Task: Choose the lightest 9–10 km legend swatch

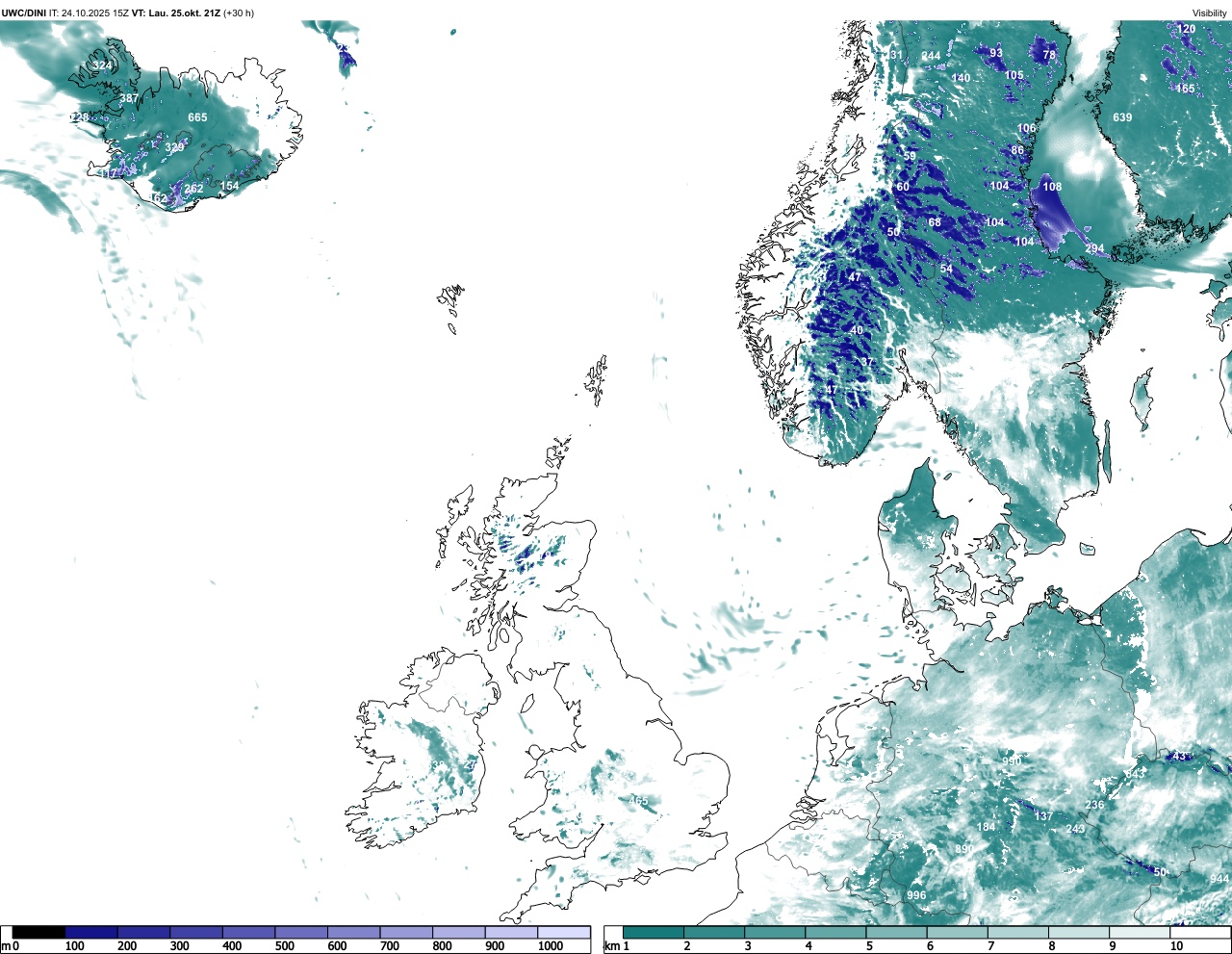Action: coord(1139,932)
